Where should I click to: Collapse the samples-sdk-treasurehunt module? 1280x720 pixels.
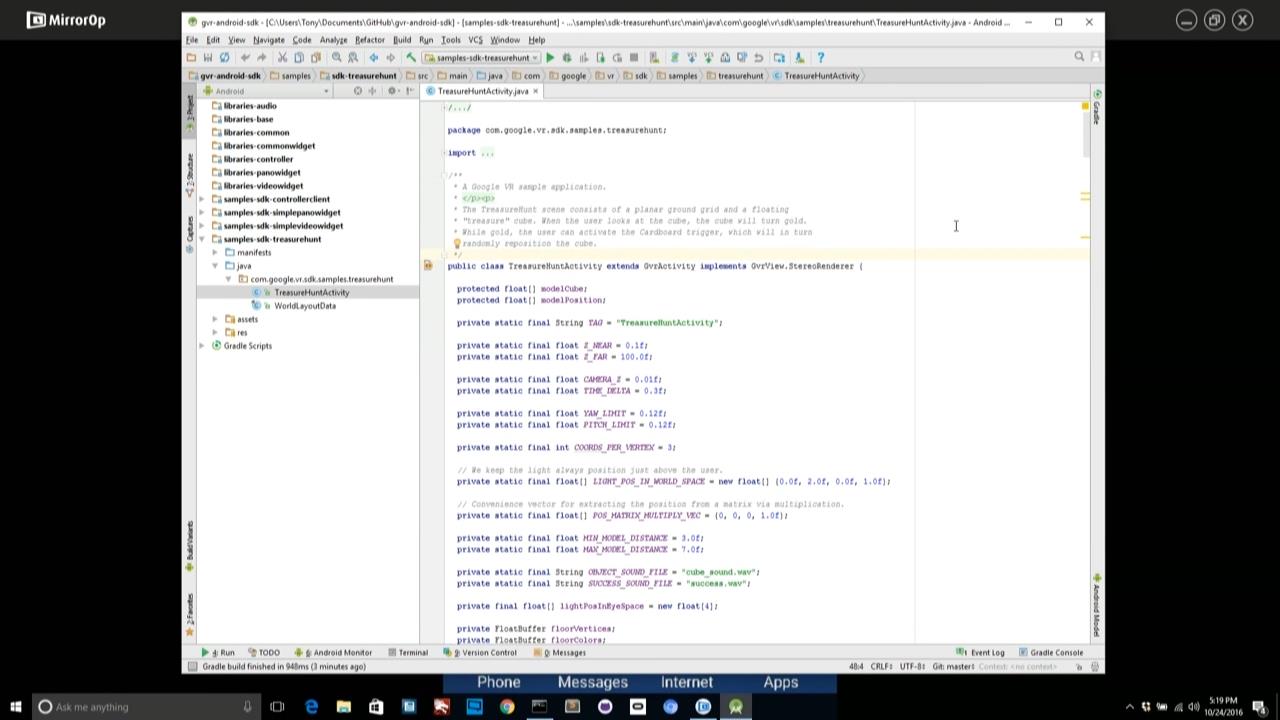coord(202,239)
